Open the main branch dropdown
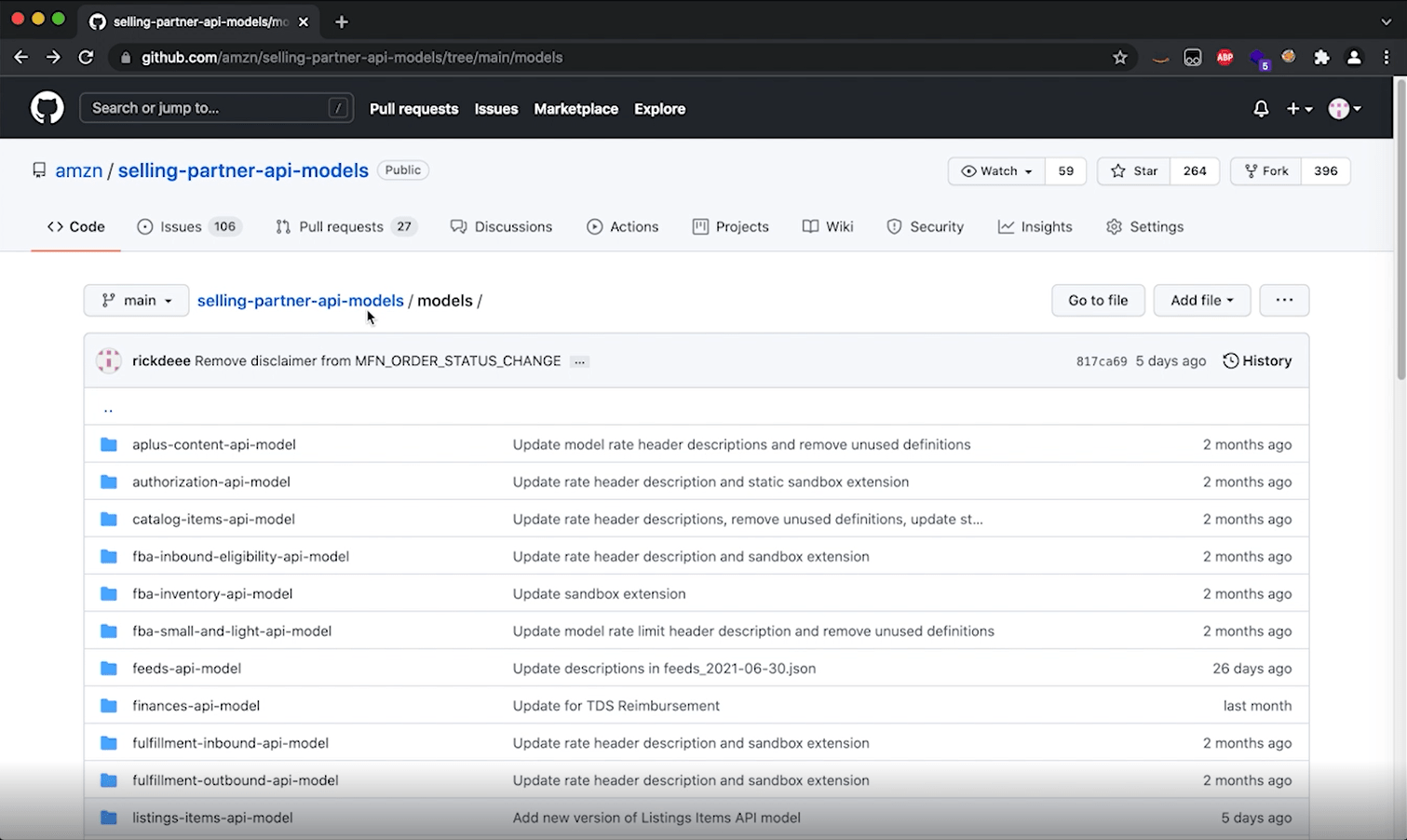Viewport: 1407px width, 840px height. (x=136, y=300)
